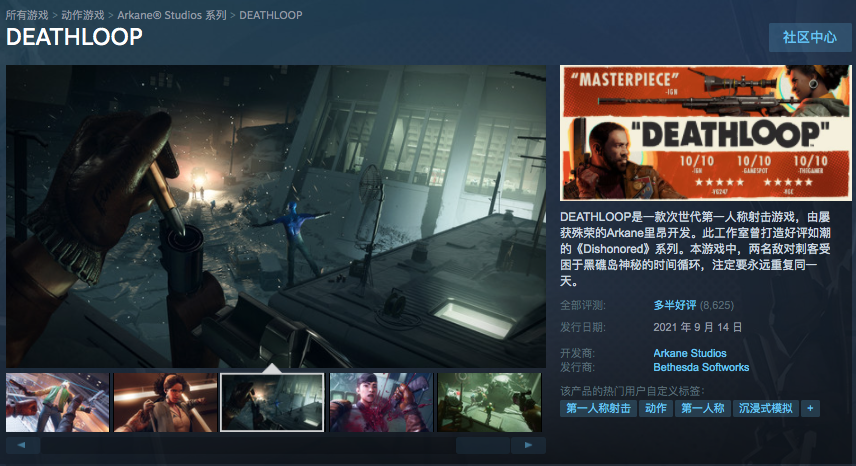Select the thumbnail with blood splatter scene
The width and height of the screenshot is (856, 466).
381,402
